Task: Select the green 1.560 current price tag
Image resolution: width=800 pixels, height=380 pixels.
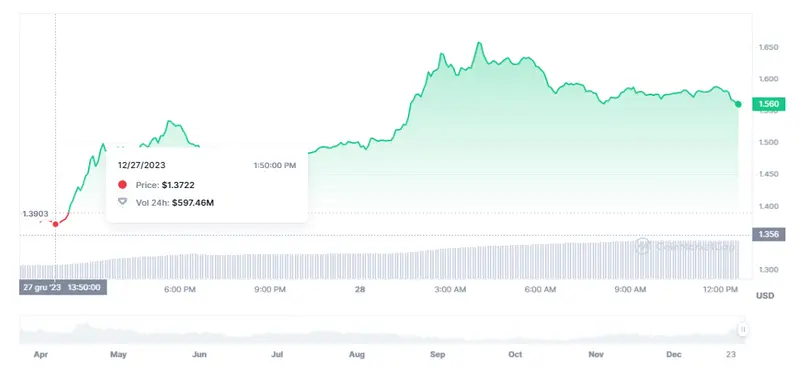Action: (x=768, y=104)
